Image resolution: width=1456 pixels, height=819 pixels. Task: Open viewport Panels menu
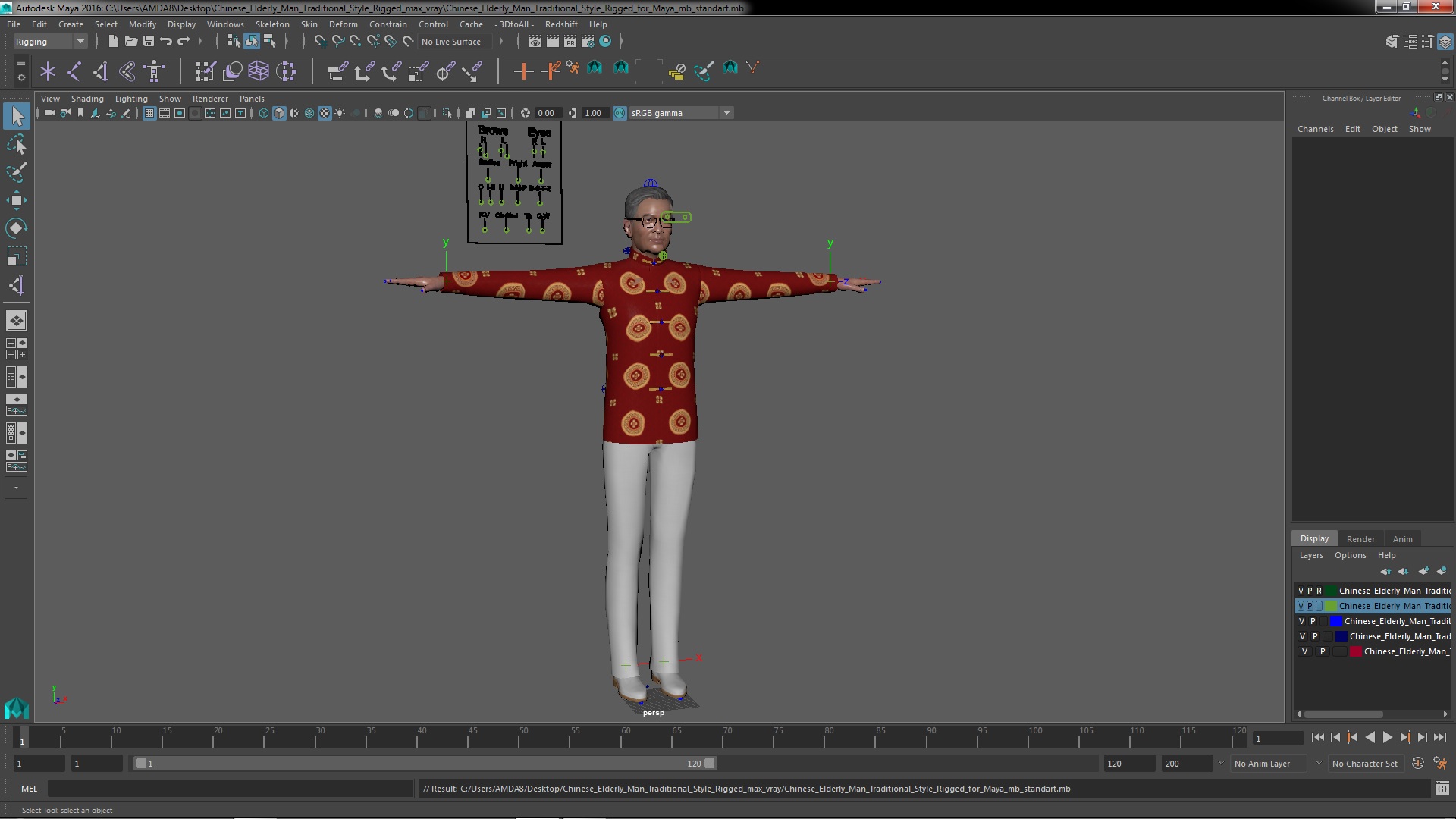tap(252, 99)
